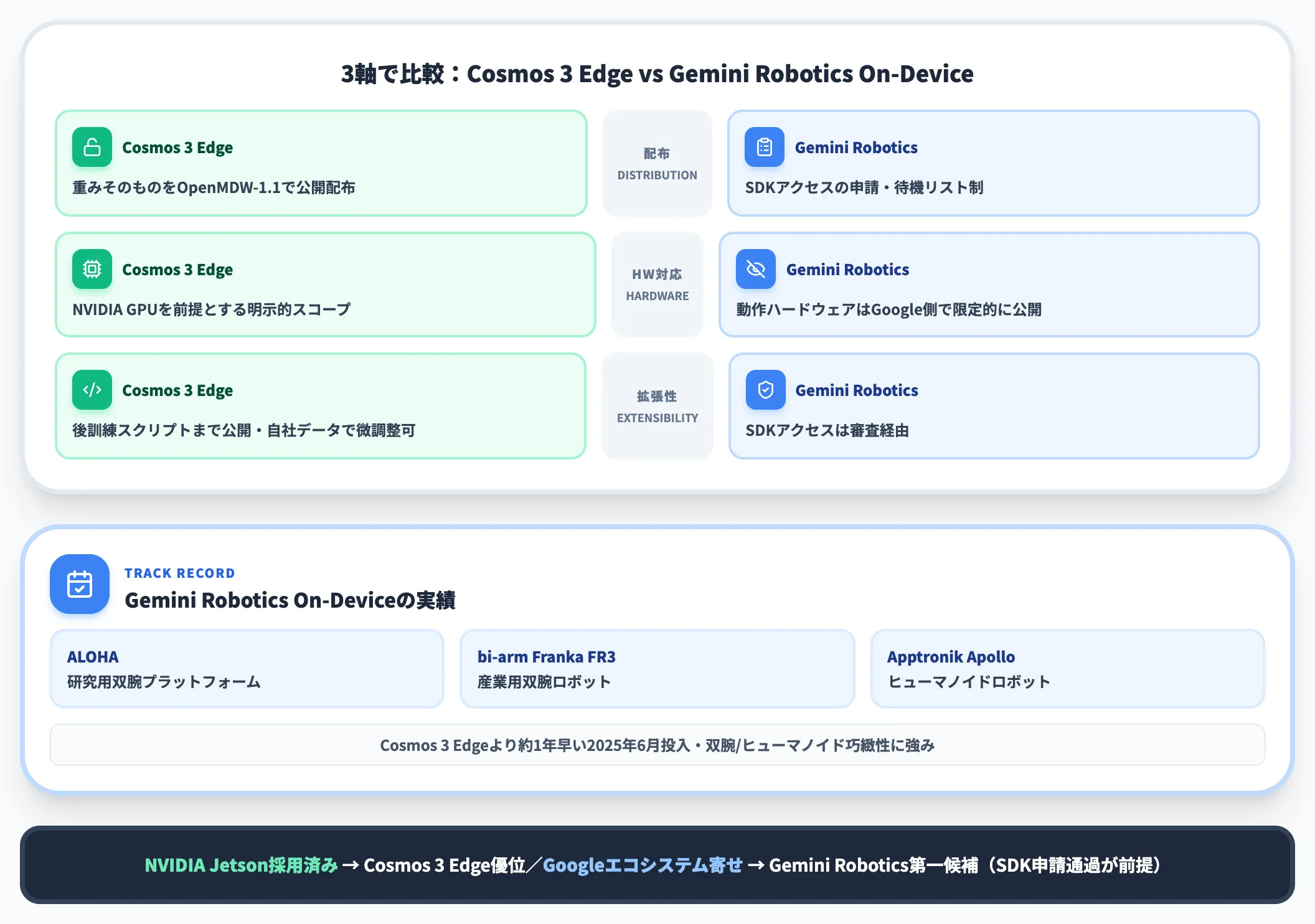Click text SDKアクセスの申請・待機リスト制
The height and width of the screenshot is (924, 1315).
click(864, 187)
